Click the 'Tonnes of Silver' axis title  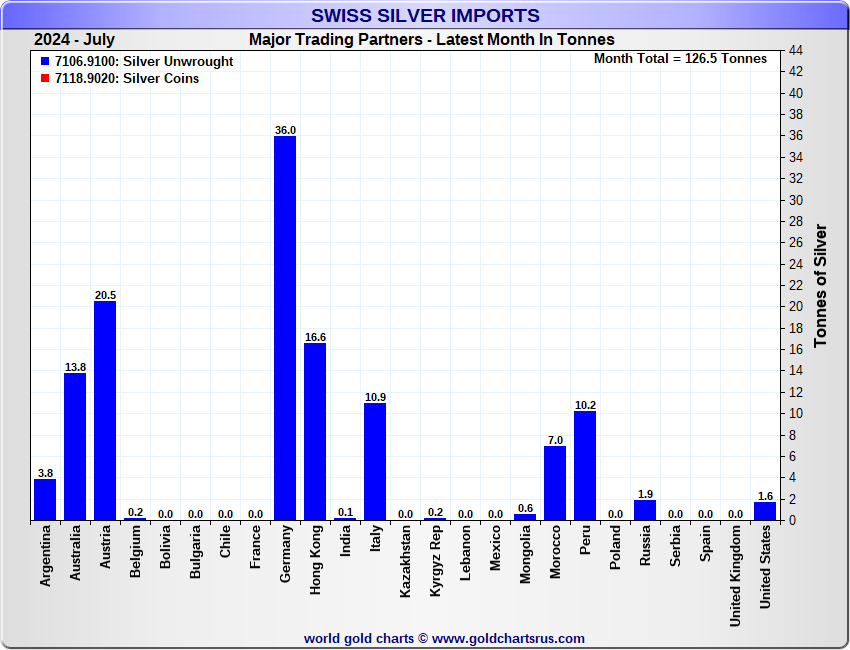pyautogui.click(x=820, y=286)
